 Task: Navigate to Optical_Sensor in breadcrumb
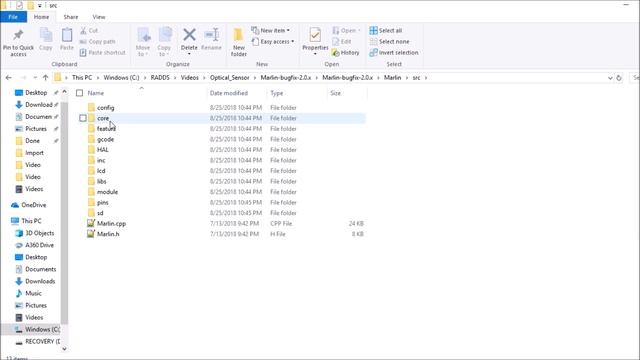point(229,78)
